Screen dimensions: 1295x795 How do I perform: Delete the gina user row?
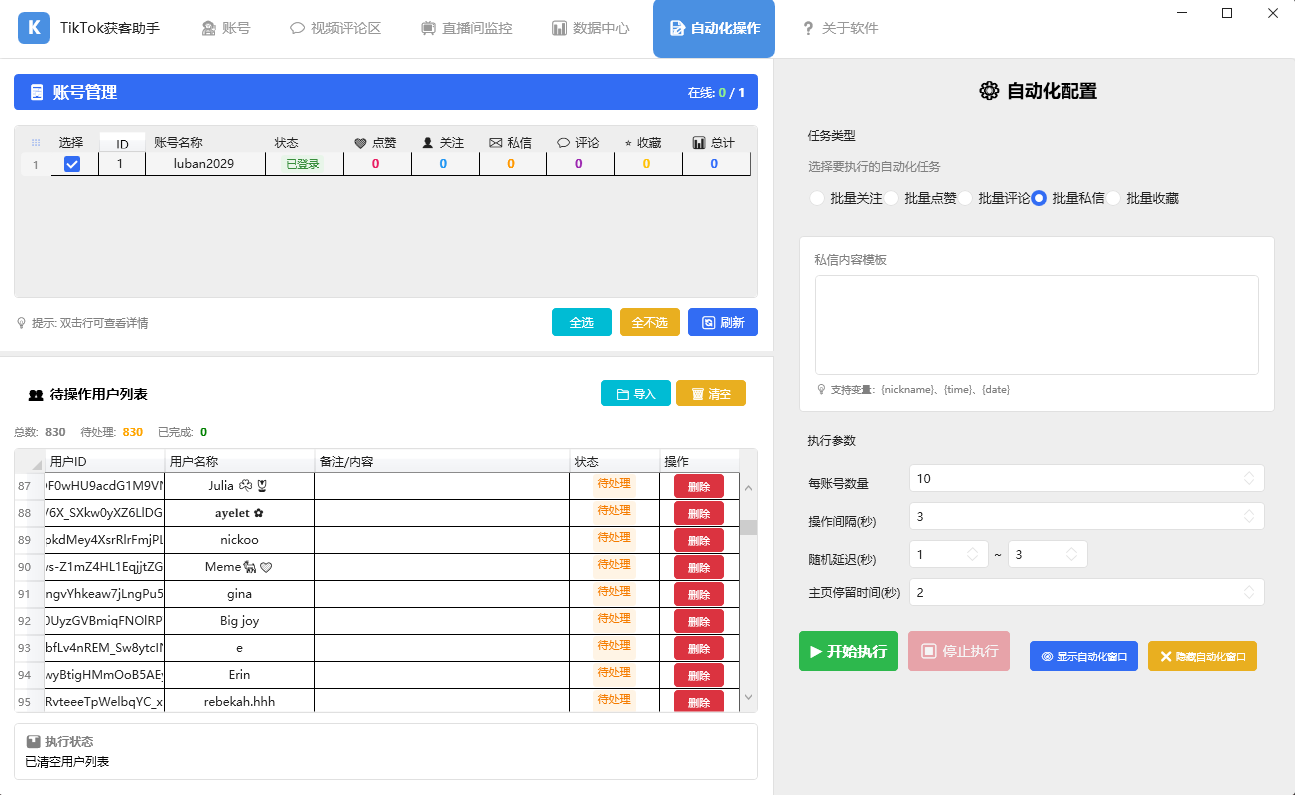pyautogui.click(x=699, y=594)
